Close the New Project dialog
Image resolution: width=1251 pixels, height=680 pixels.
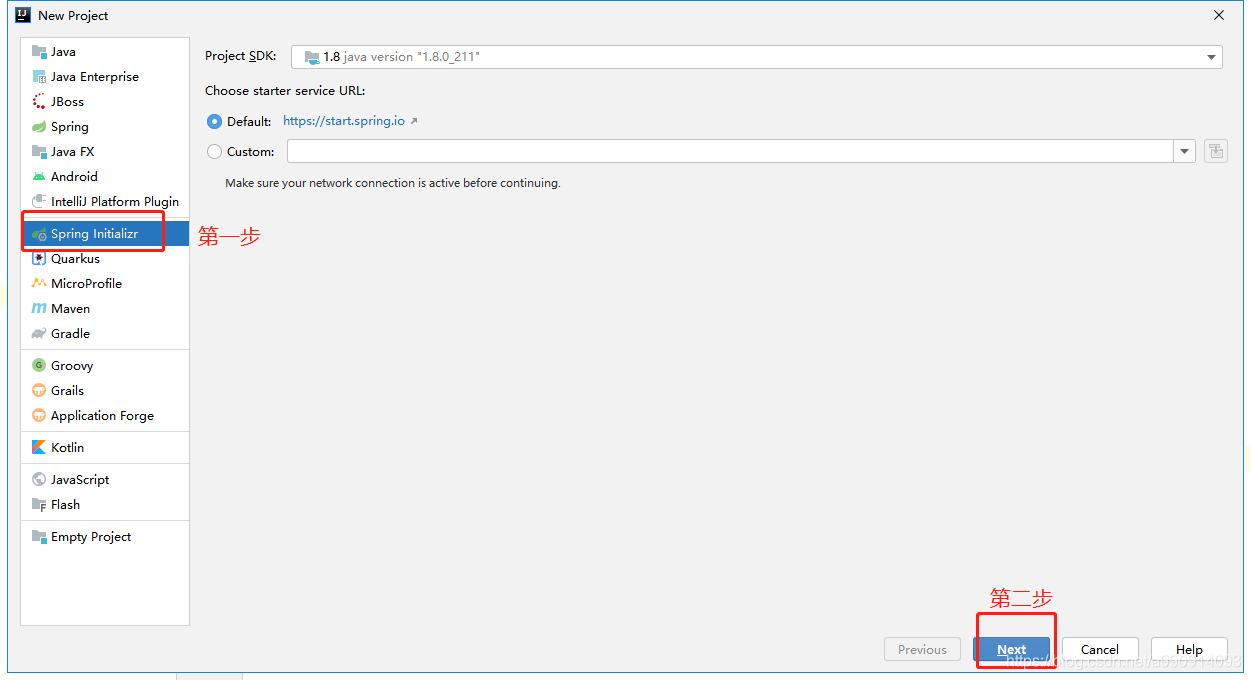tap(1219, 15)
